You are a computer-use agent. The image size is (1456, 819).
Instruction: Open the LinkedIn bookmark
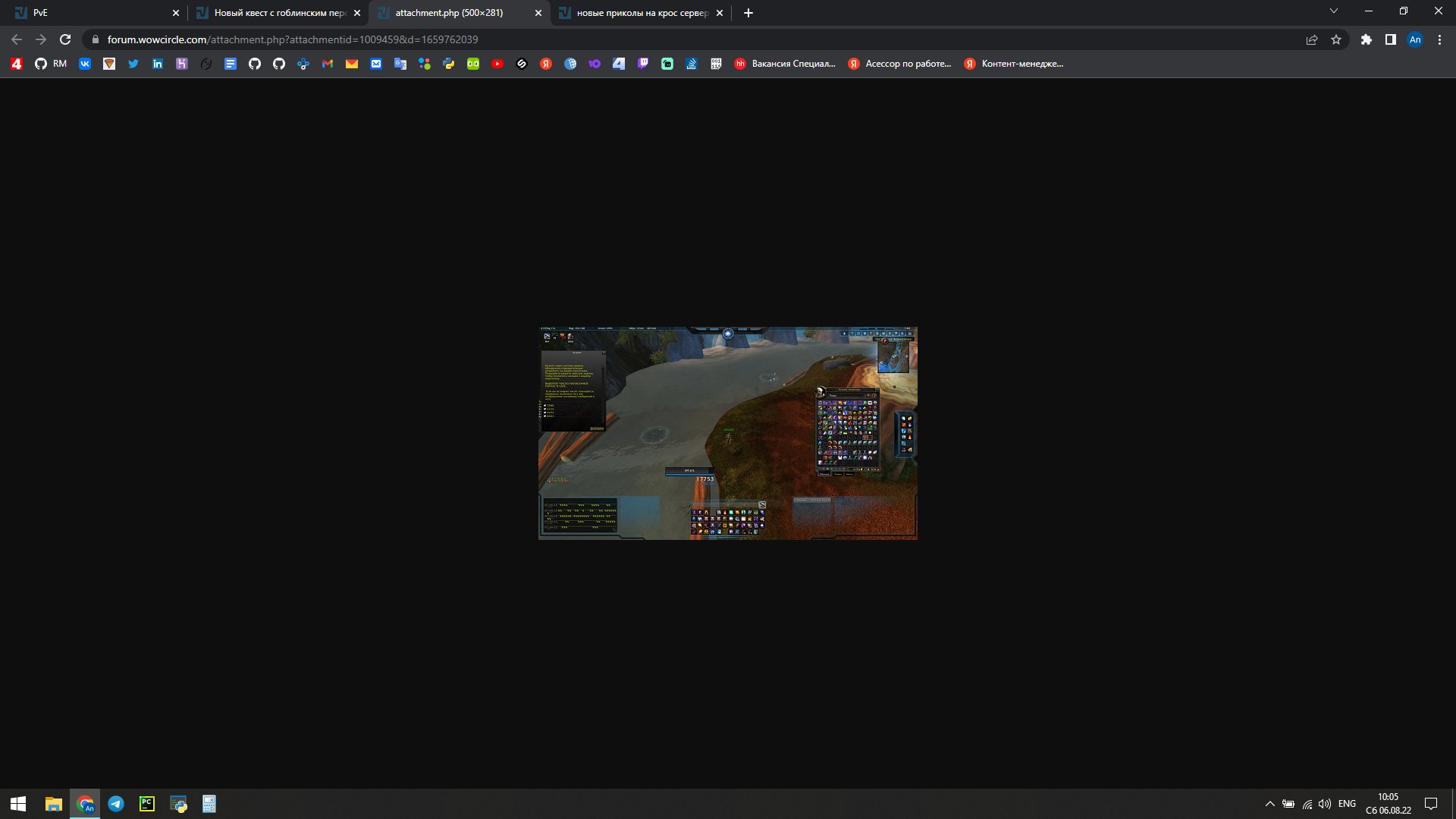(x=158, y=64)
